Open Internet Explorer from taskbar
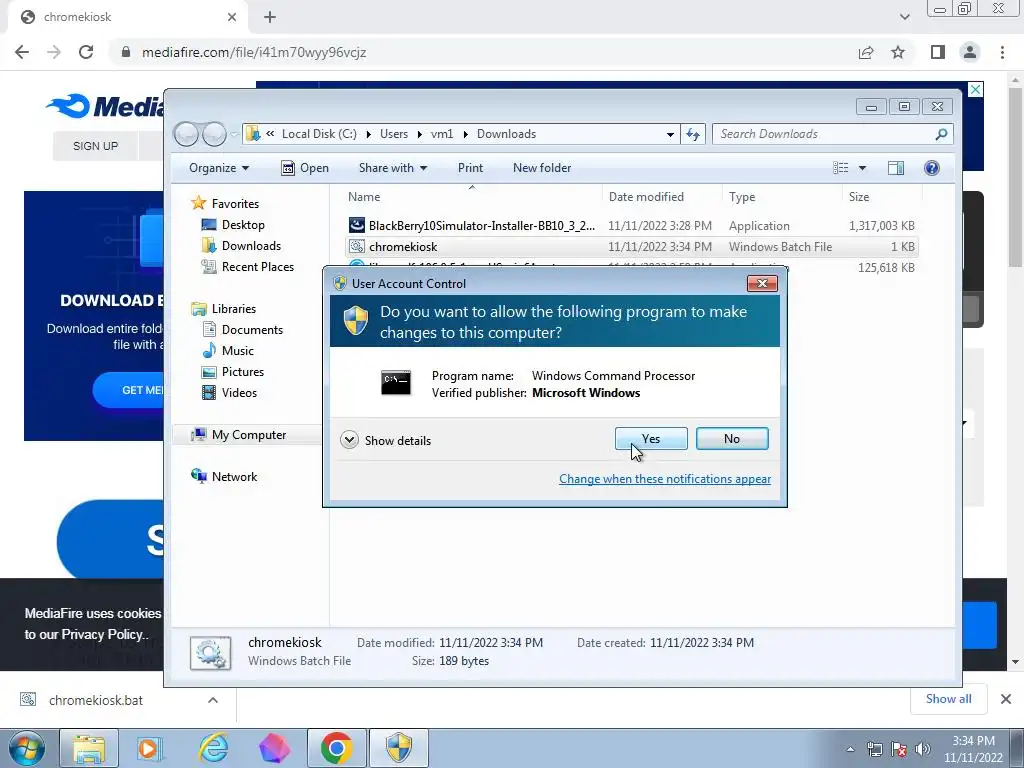This screenshot has height=768, width=1024. (213, 748)
